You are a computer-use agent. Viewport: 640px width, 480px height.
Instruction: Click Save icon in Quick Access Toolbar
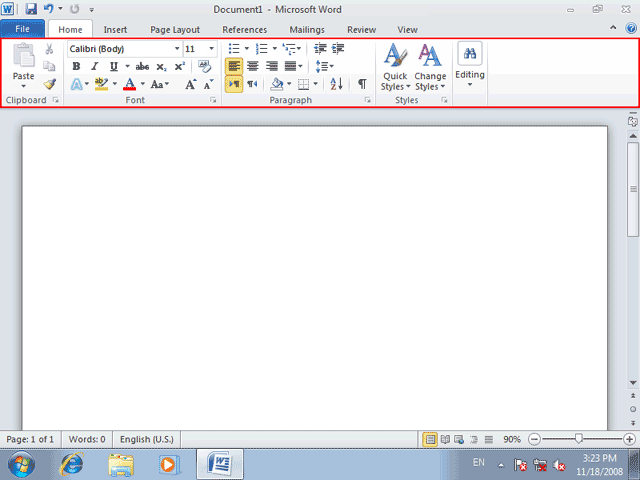[31, 9]
